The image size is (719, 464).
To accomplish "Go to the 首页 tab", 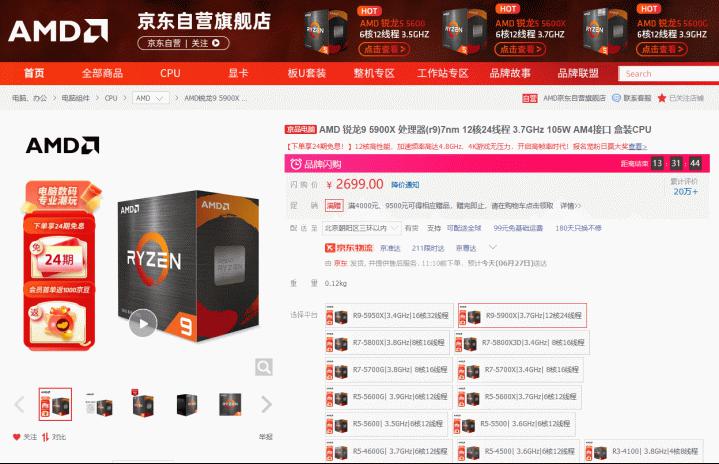I will click(34, 73).
